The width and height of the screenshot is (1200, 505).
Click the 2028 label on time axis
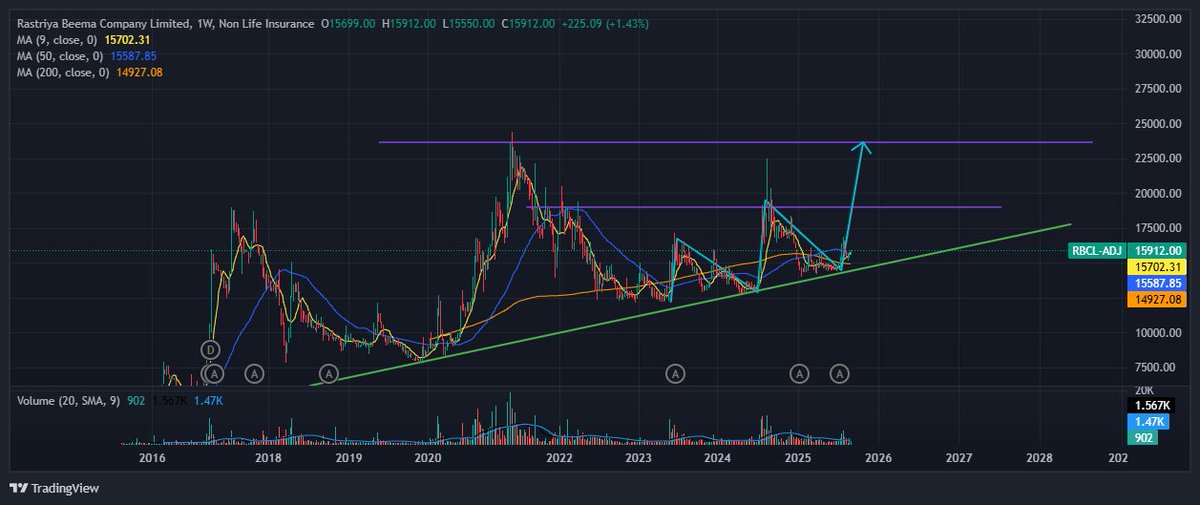pyautogui.click(x=1039, y=458)
